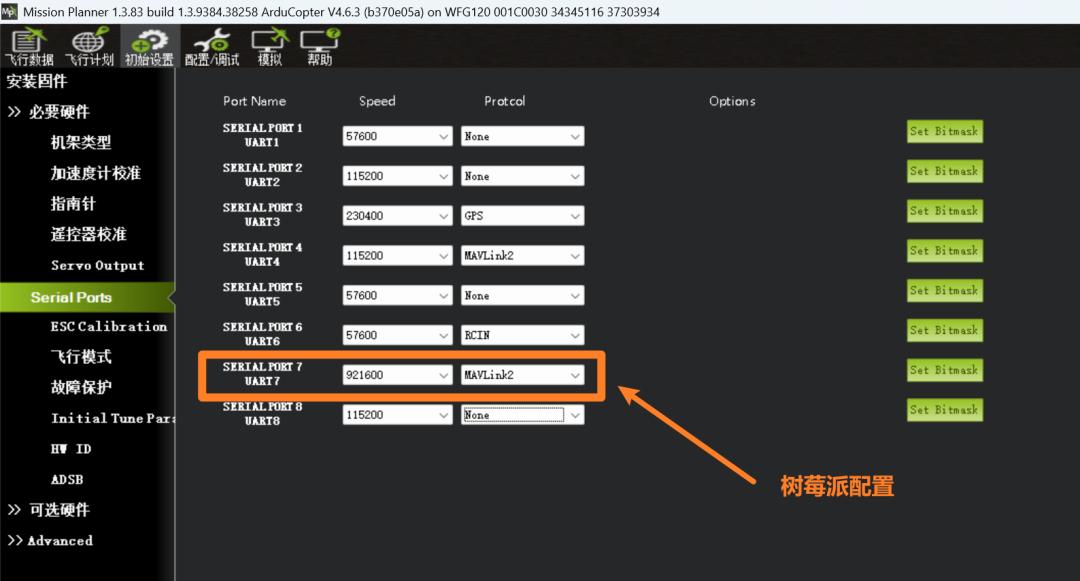Open SERIAL PORT 4 speed dropdown
The image size is (1080, 581).
tap(397, 255)
